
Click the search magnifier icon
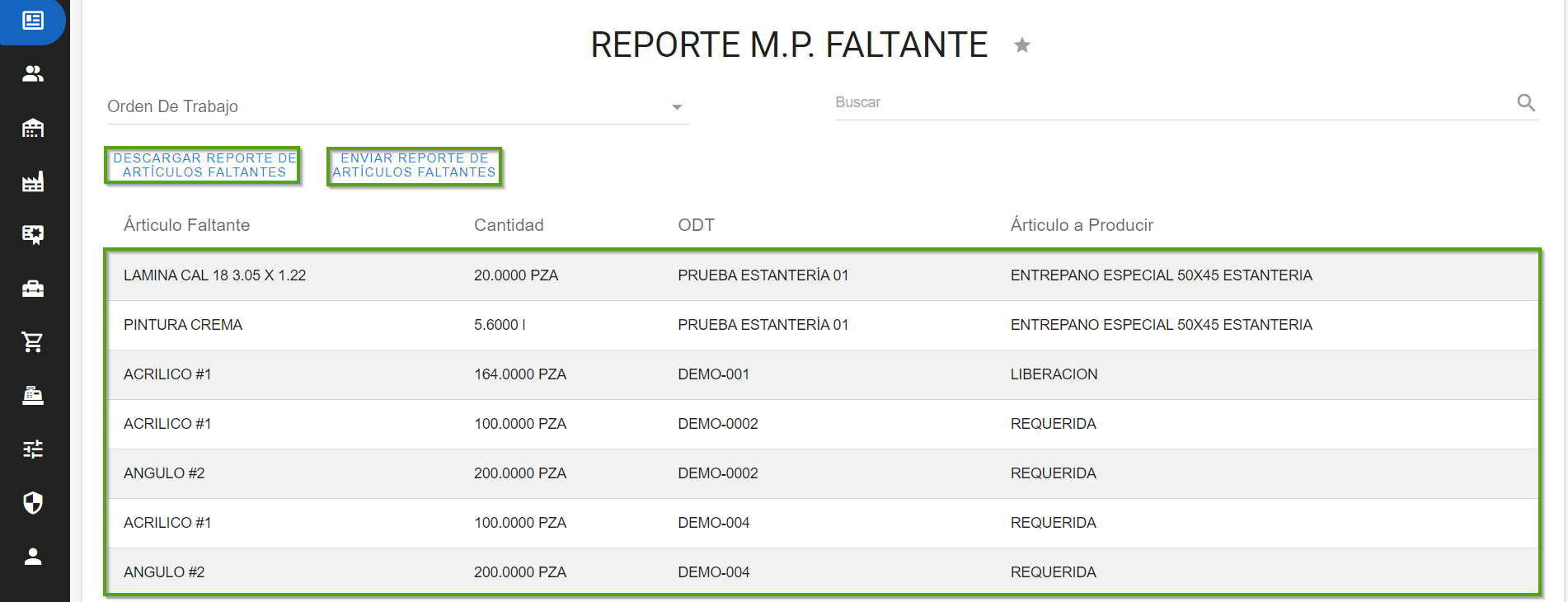point(1526,102)
